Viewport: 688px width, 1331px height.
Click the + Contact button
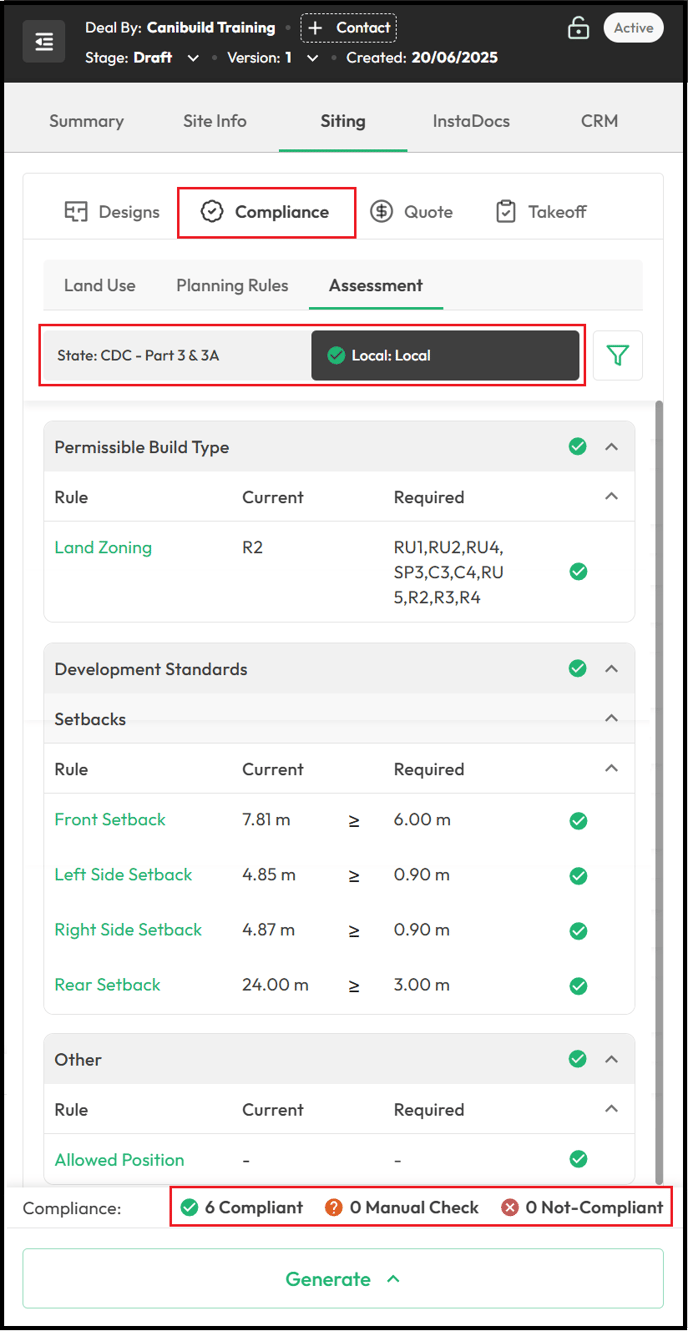(348, 28)
